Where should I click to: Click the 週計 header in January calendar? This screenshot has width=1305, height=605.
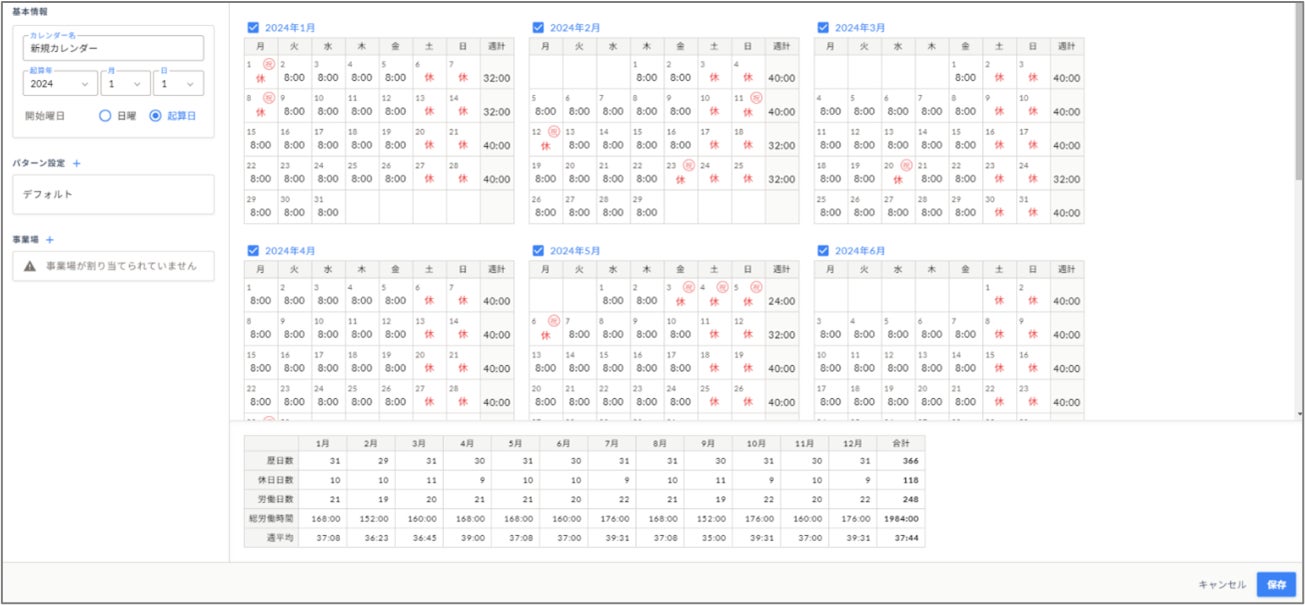pos(497,46)
